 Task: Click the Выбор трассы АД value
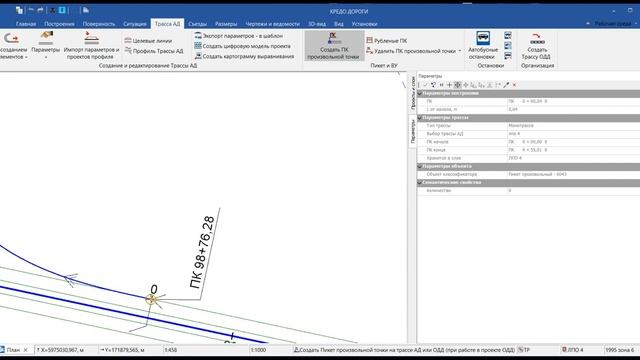pyautogui.click(x=573, y=134)
